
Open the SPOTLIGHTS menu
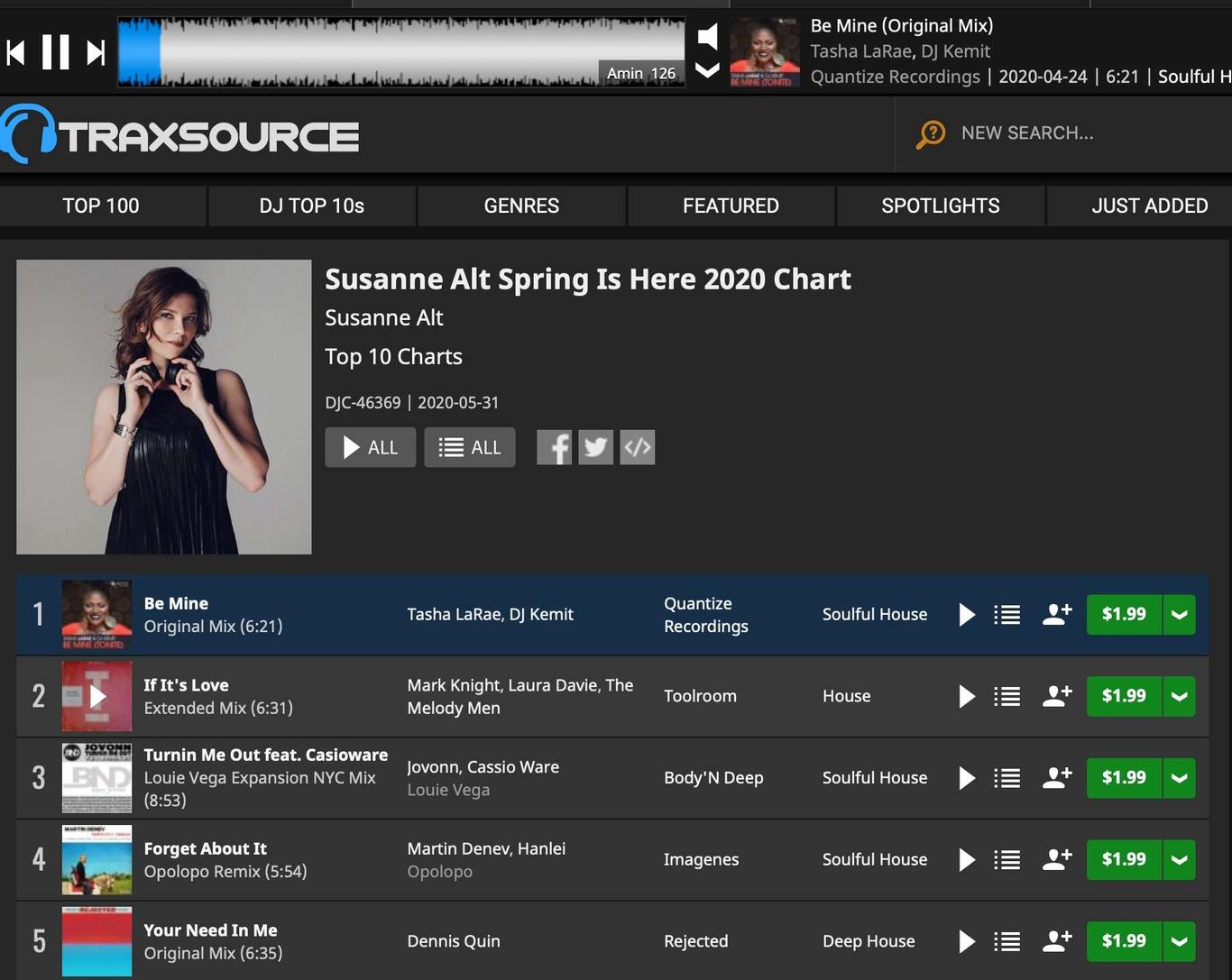(x=941, y=206)
